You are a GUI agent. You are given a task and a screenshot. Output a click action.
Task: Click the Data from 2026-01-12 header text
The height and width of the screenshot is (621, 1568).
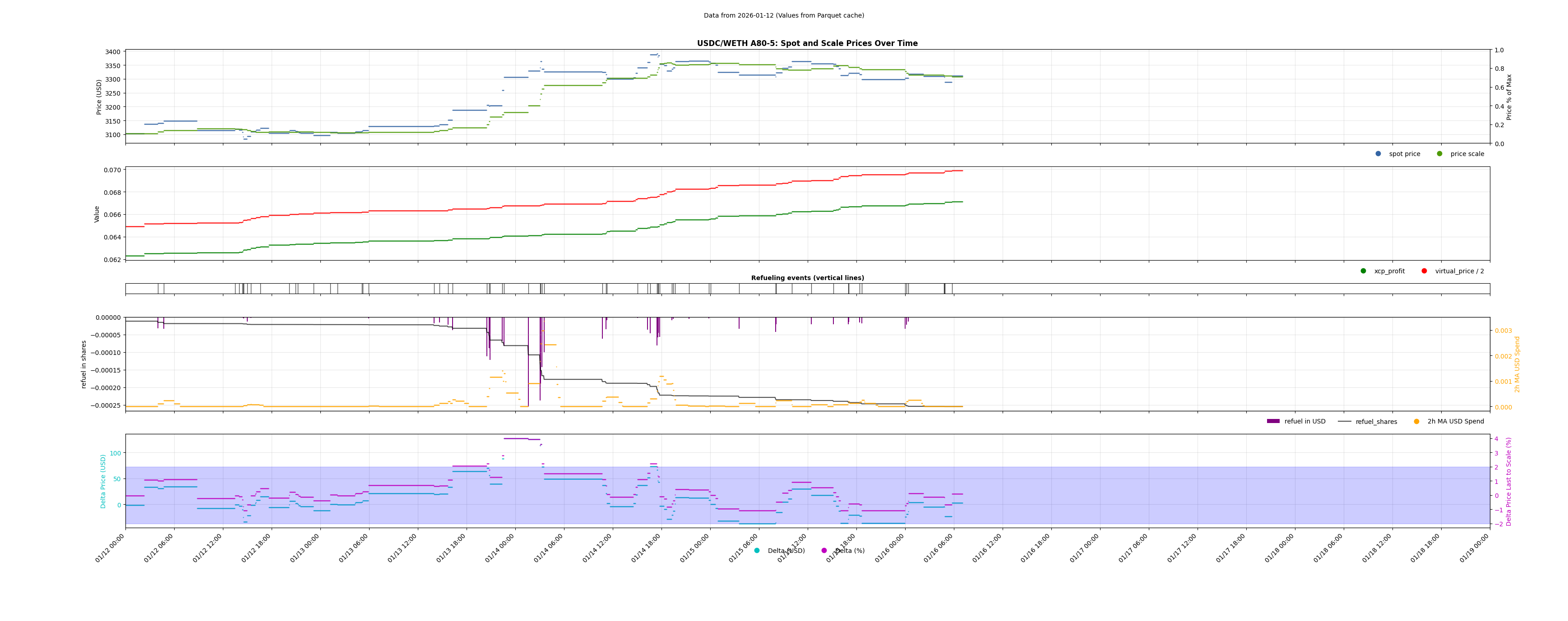click(x=783, y=16)
